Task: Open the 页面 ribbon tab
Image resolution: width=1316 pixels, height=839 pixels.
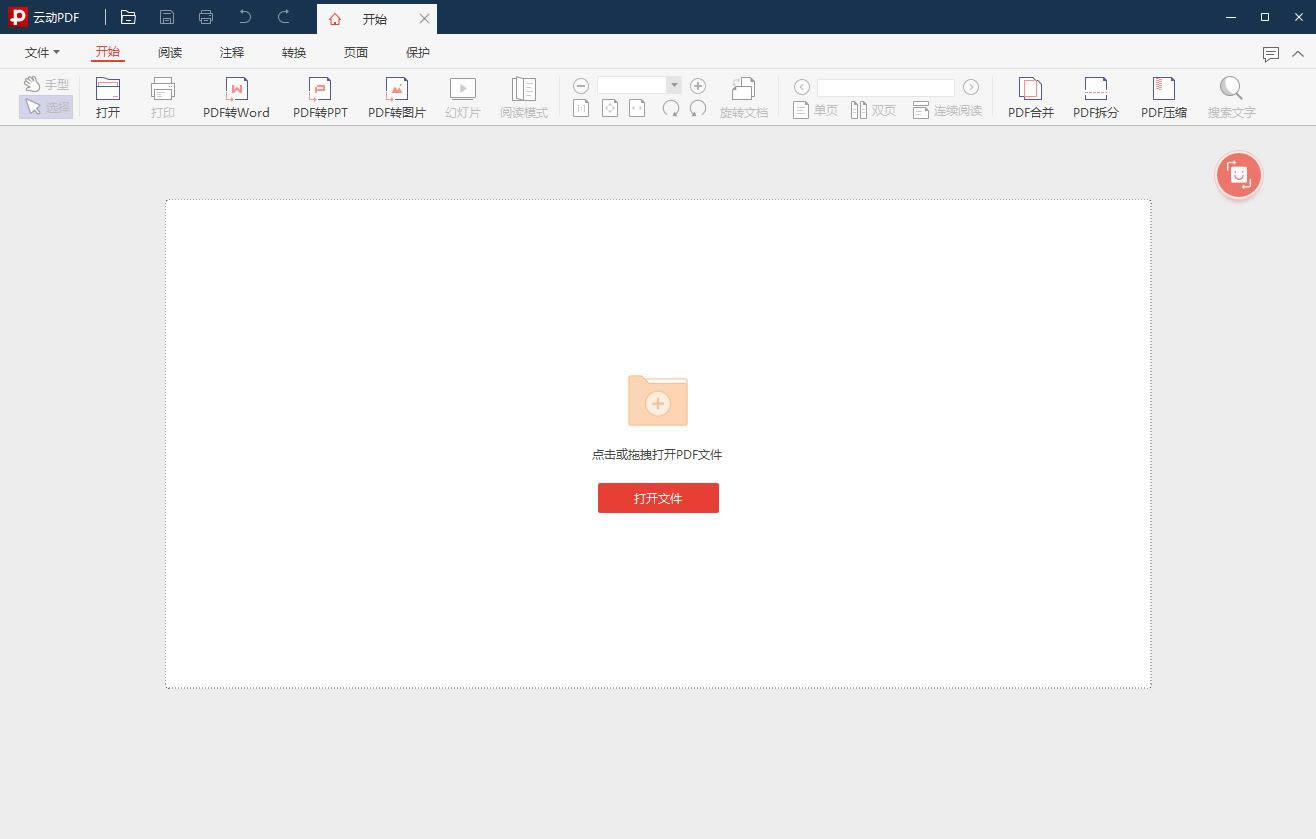Action: [x=356, y=52]
